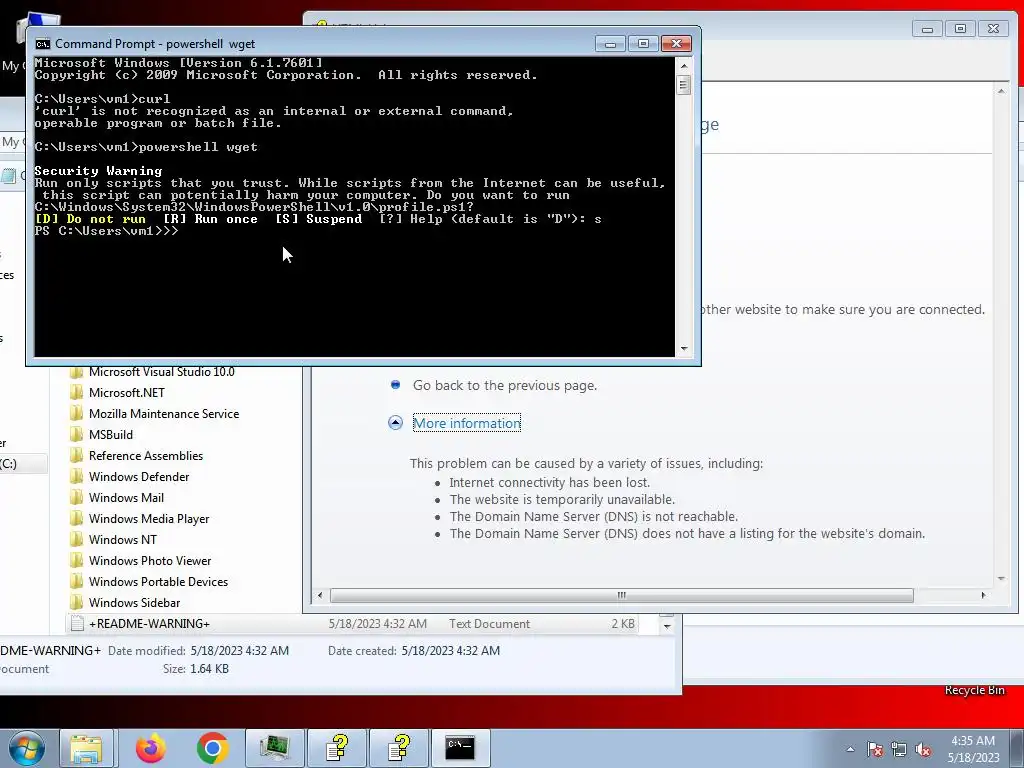Image resolution: width=1024 pixels, height=768 pixels.
Task: Select the Windows Portable Devices folder
Action: click(159, 581)
